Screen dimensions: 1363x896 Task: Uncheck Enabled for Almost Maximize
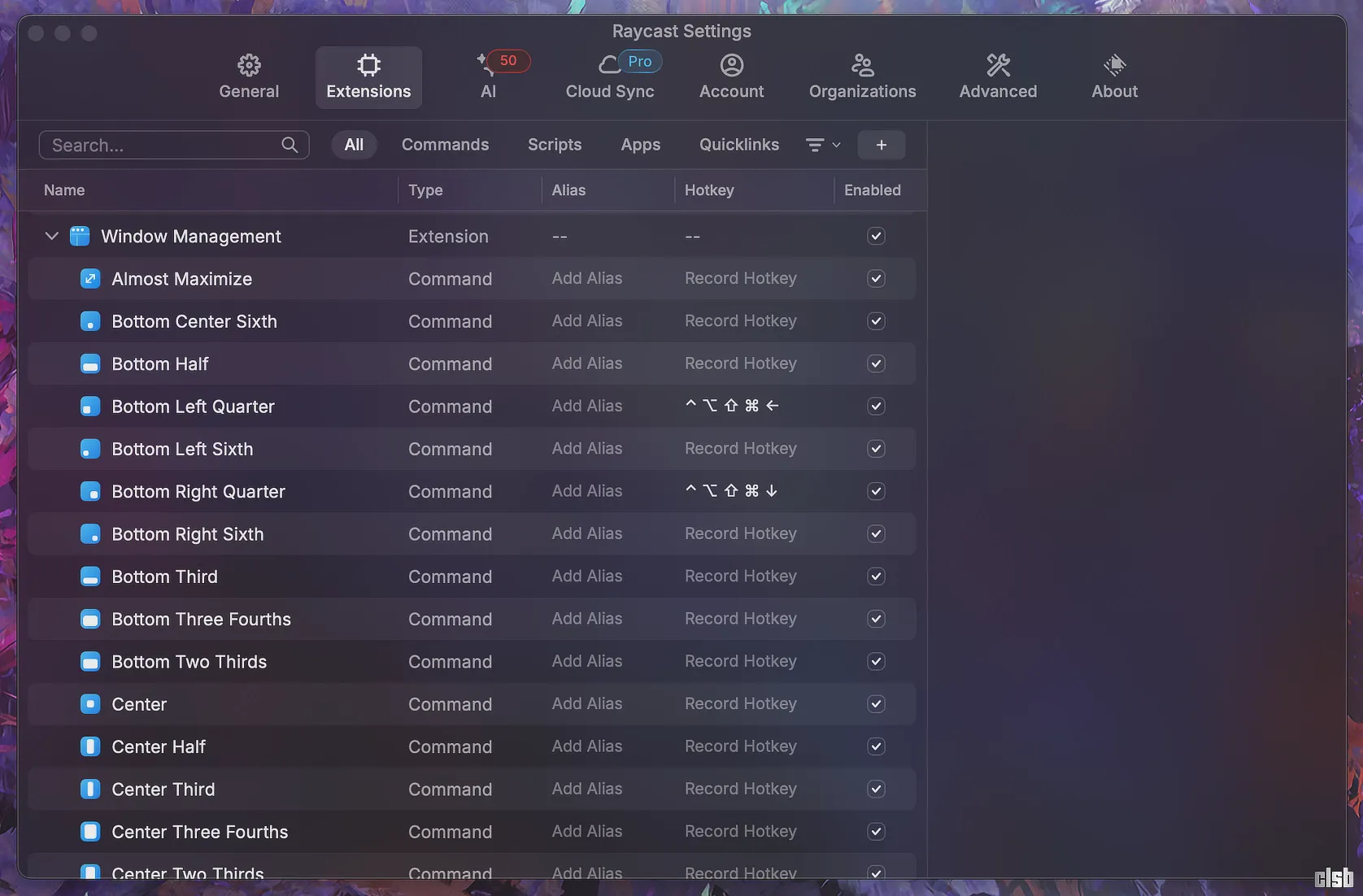876,279
